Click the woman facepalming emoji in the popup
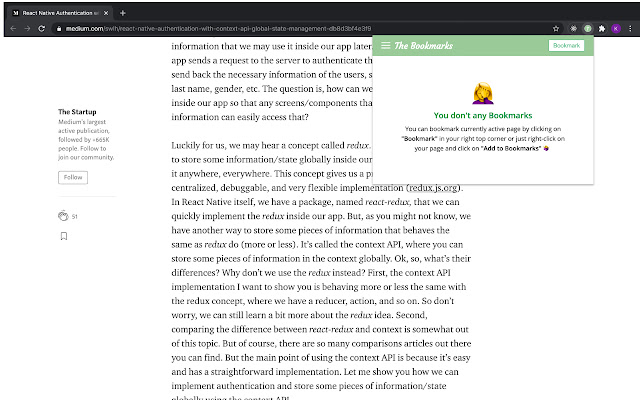Viewport: 640px width, 400px height. [483, 93]
